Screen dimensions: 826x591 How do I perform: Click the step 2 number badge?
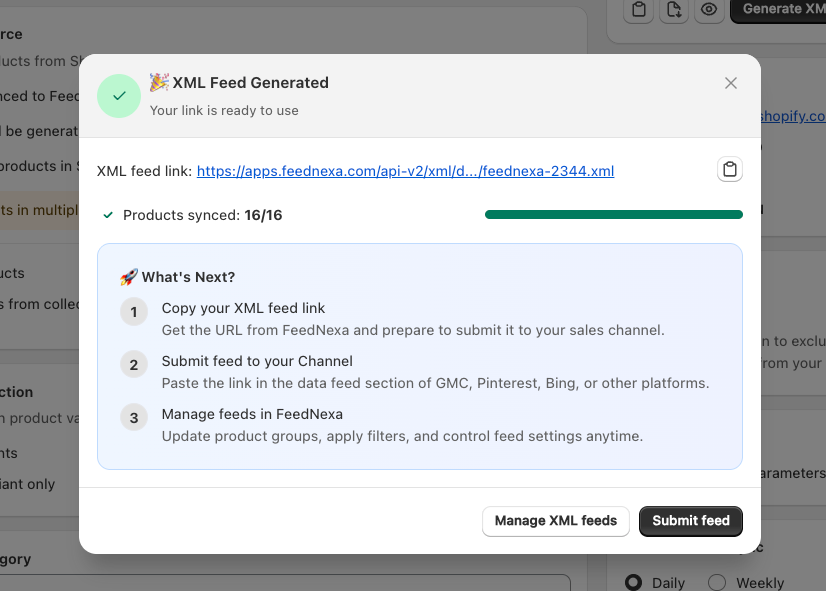(134, 365)
